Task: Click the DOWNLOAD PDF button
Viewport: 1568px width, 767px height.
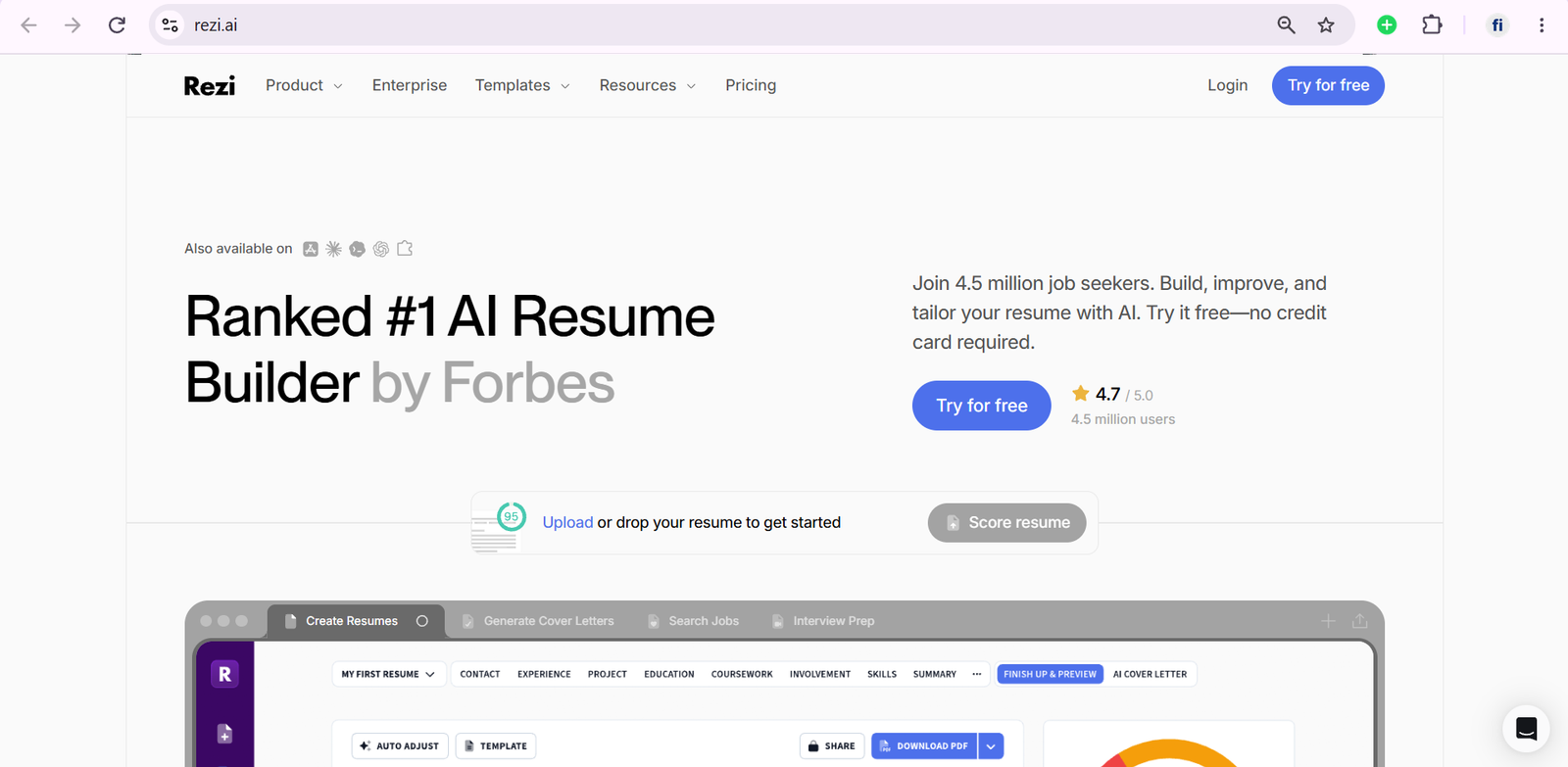Action: 924,746
